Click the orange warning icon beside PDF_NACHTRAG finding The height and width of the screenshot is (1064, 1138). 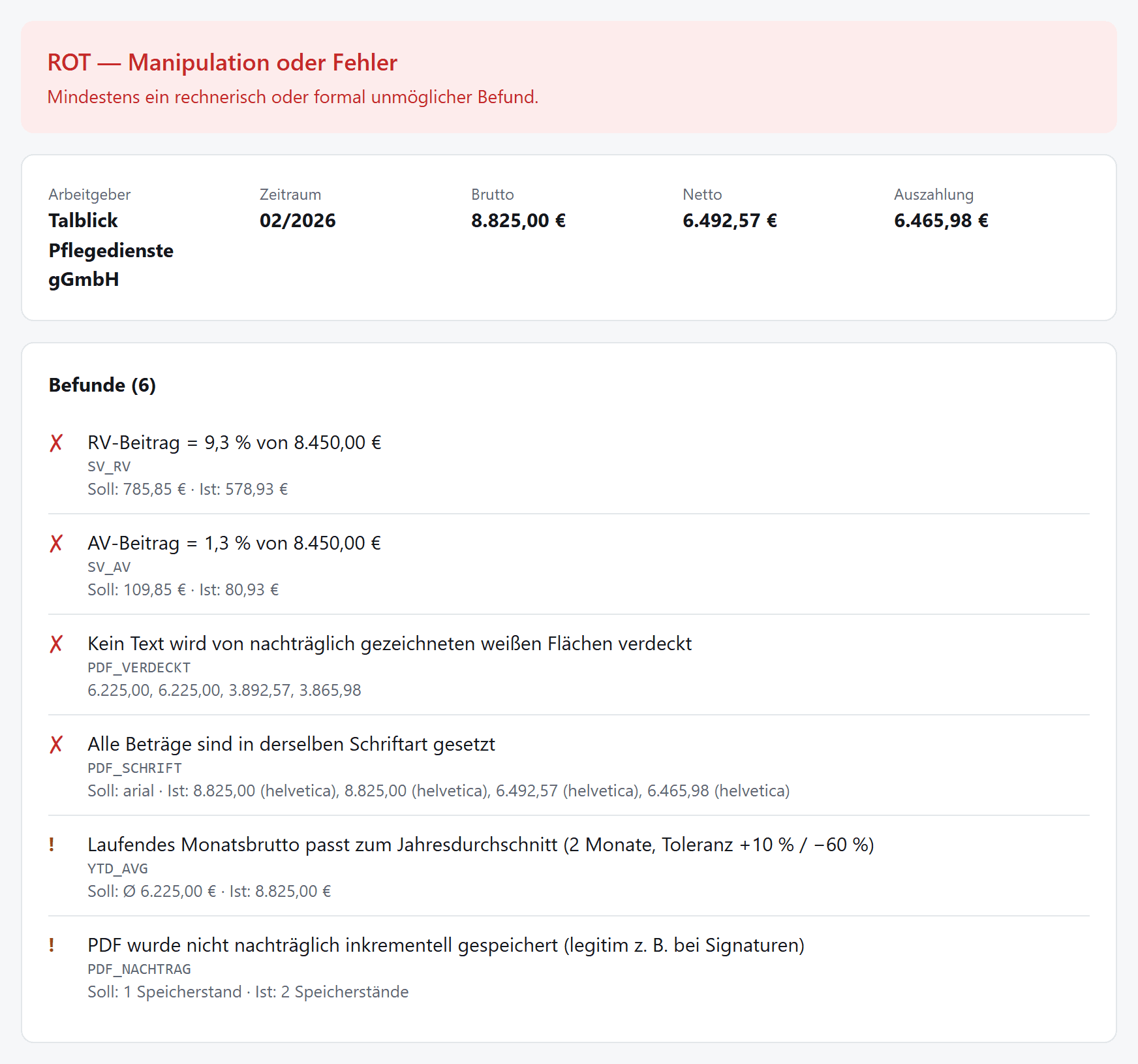(52, 945)
